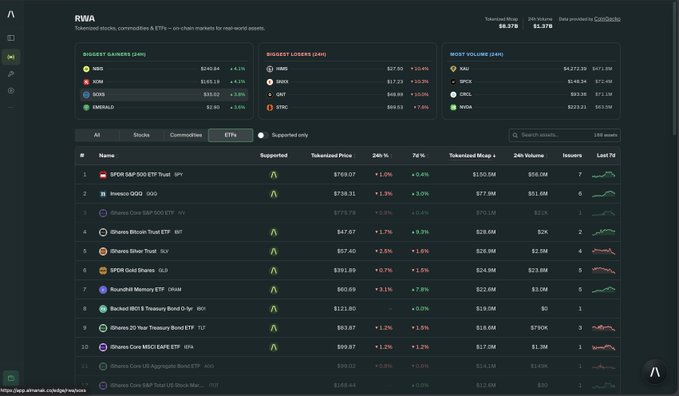Image resolution: width=679 pixels, height=396 pixels.
Task: Click the NBIS token icon in Biggest Gainers
Action: 86,68
